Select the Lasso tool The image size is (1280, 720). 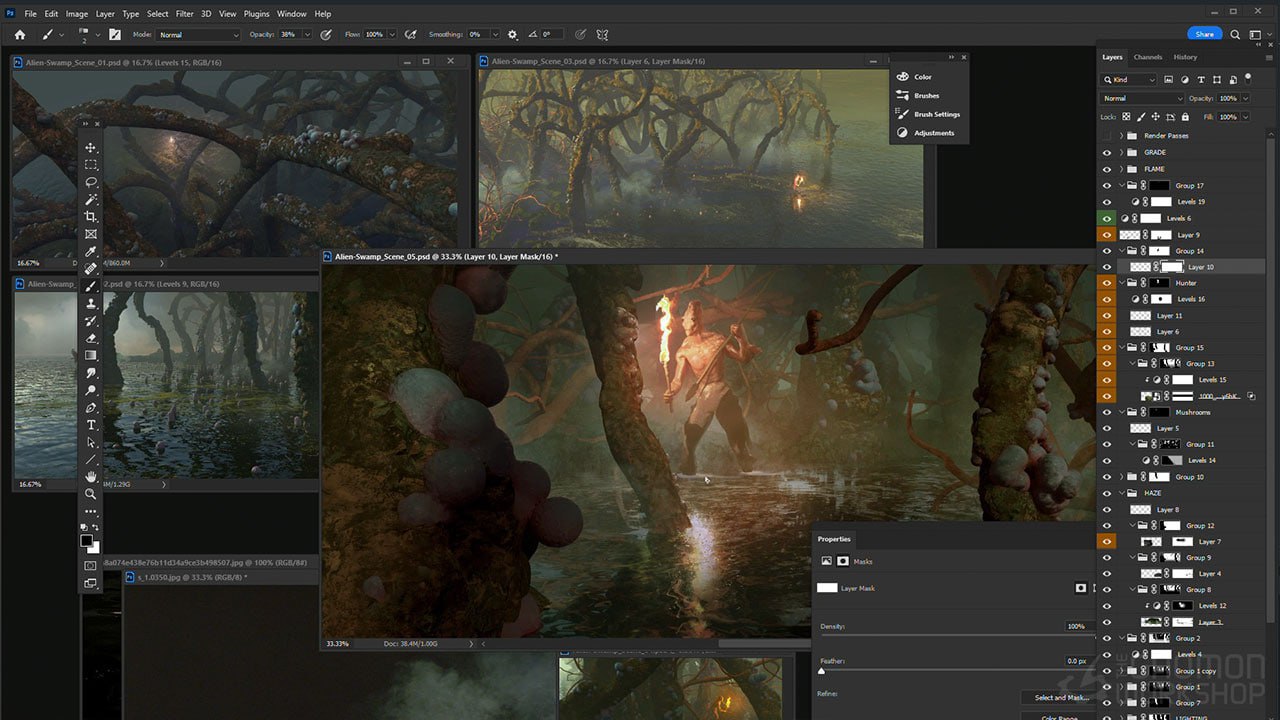pos(91,182)
